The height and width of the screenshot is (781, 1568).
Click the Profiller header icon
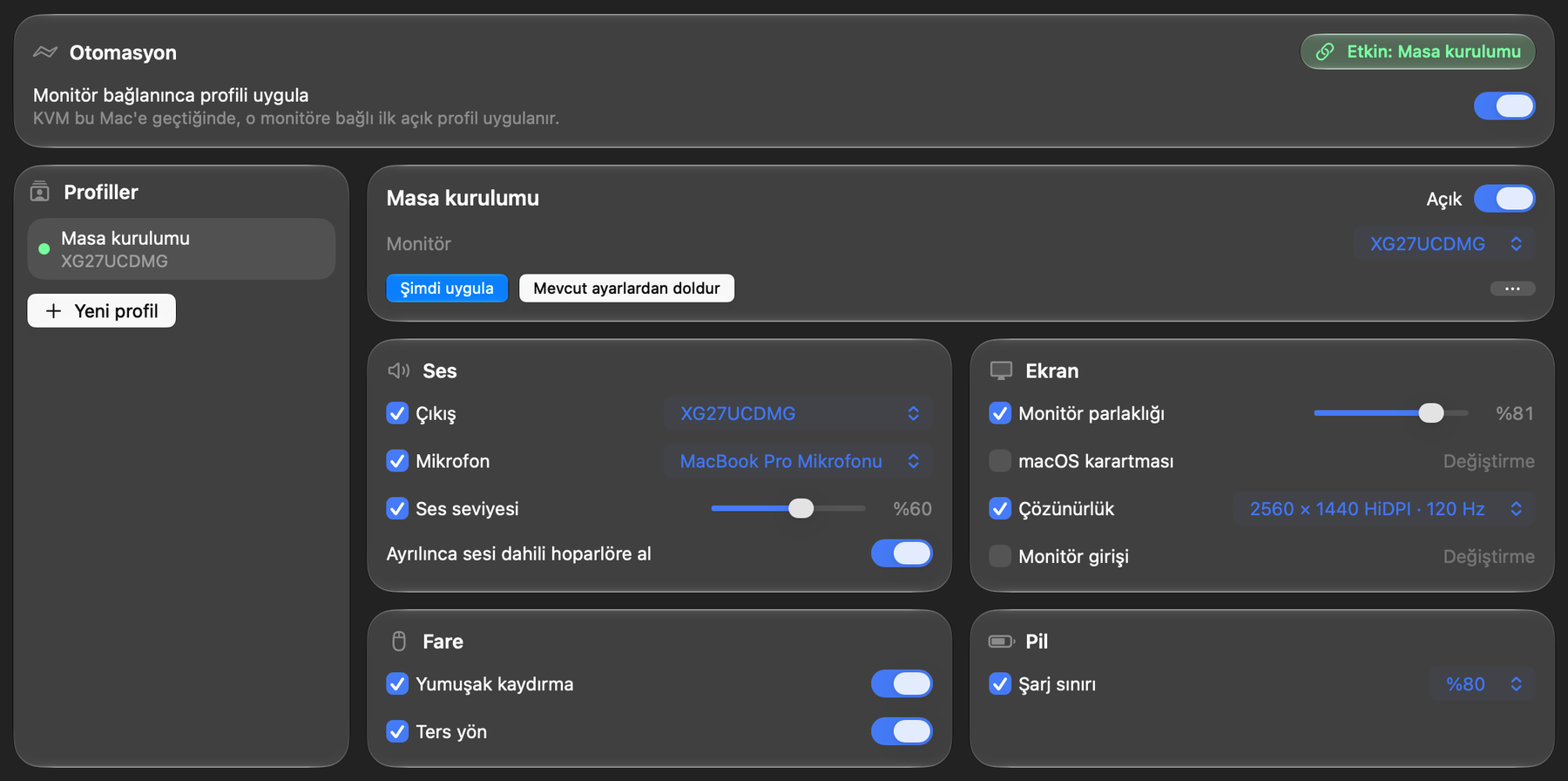pos(40,192)
